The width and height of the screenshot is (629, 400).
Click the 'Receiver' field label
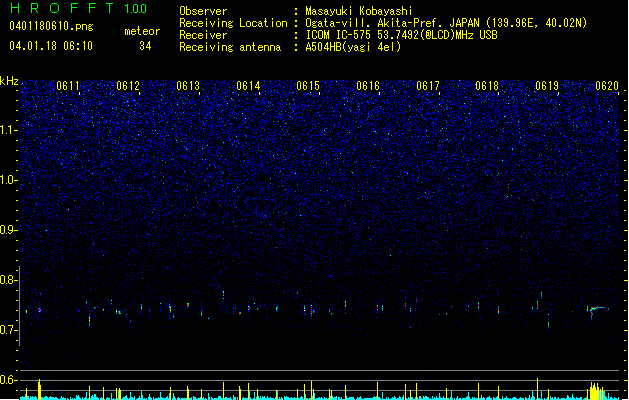203,35
